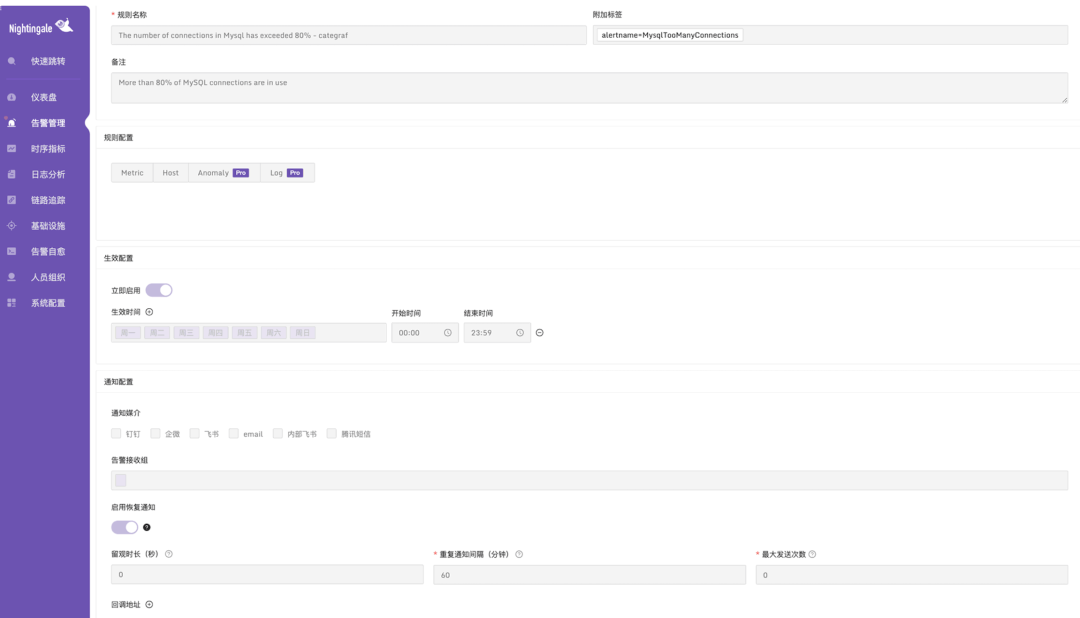
Task: Click the 备注 note text area
Action: [590, 88]
